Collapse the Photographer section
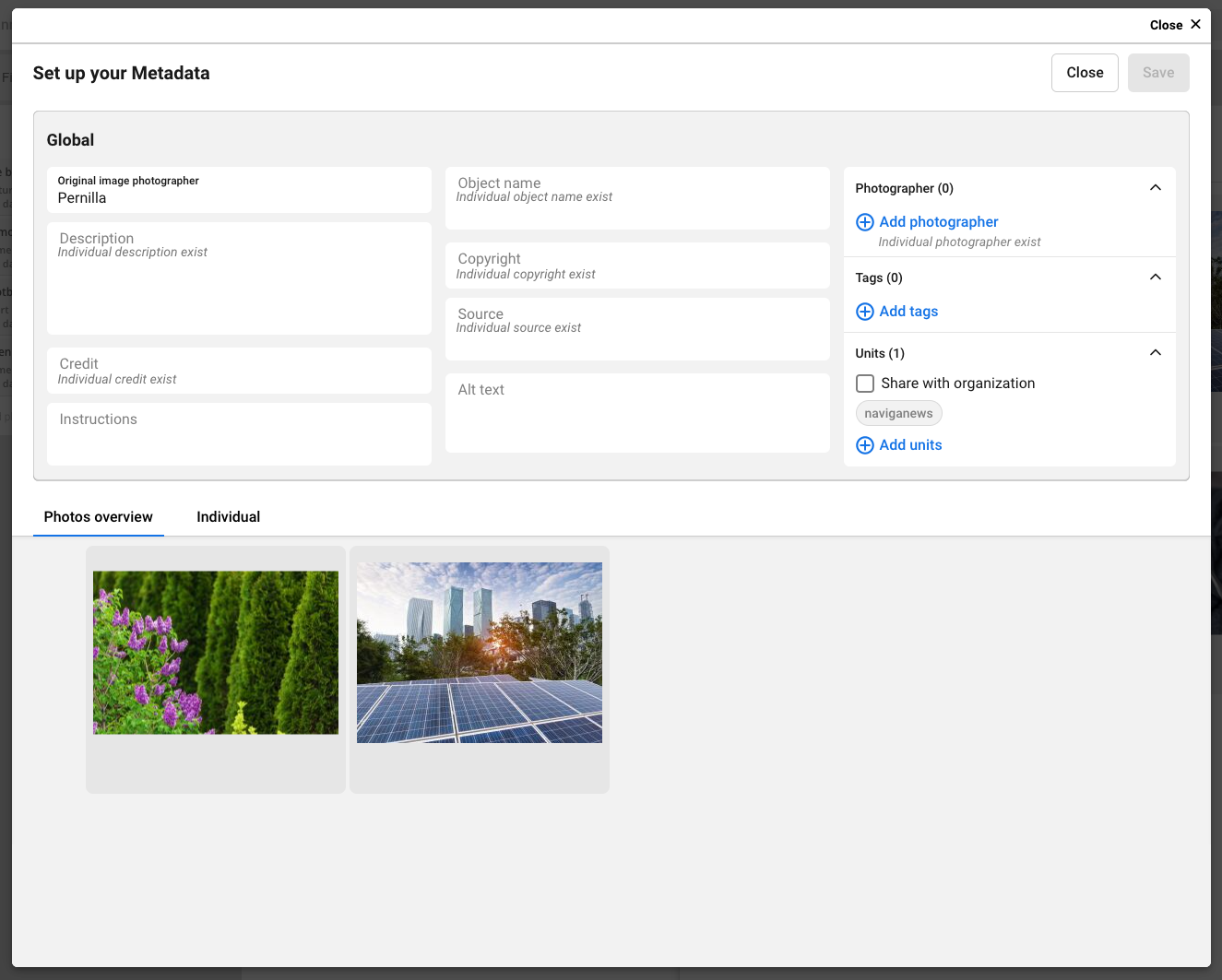The image size is (1222, 980). [x=1155, y=188]
